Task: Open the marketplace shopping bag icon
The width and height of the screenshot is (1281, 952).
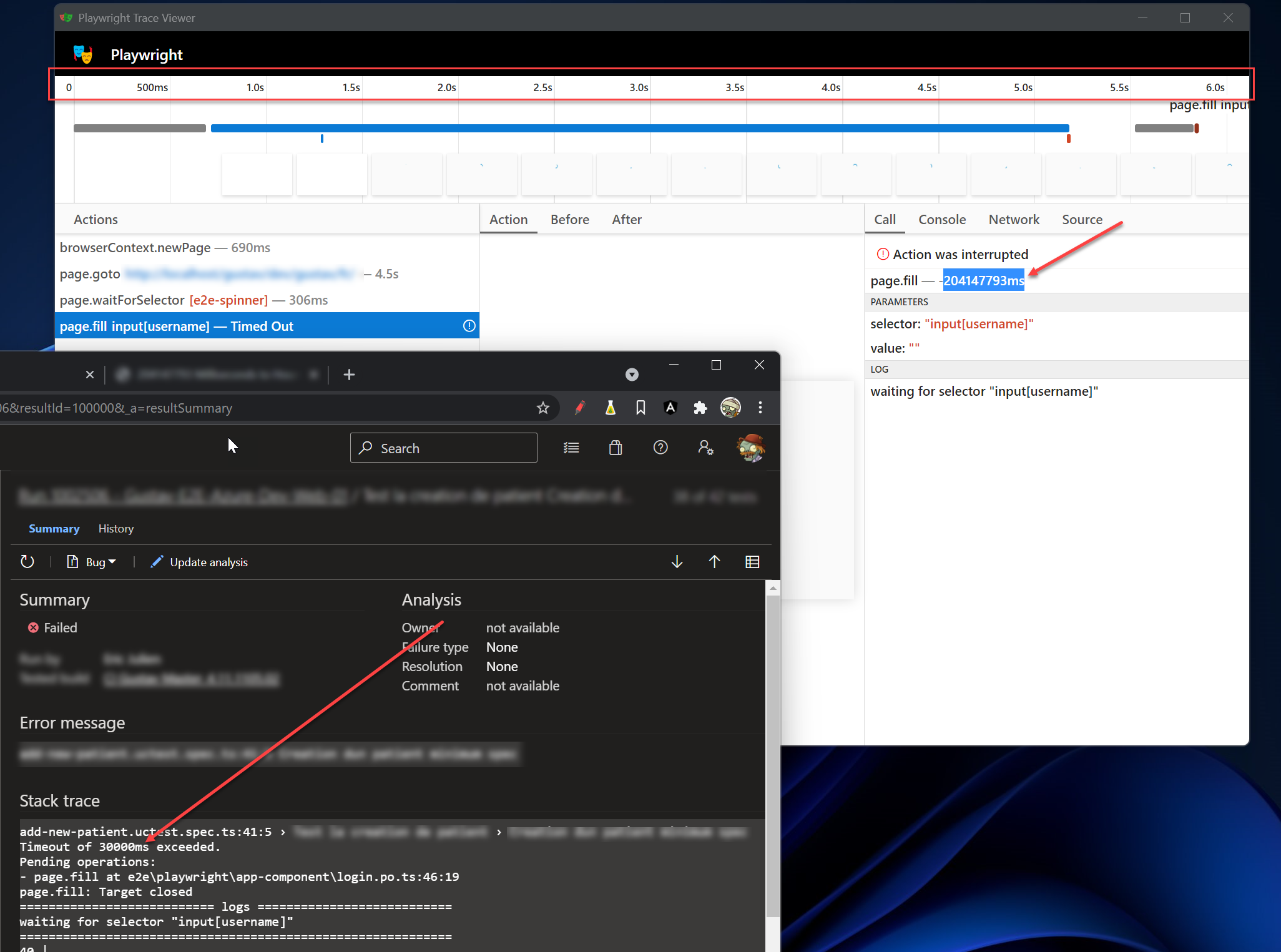Action: (x=616, y=448)
